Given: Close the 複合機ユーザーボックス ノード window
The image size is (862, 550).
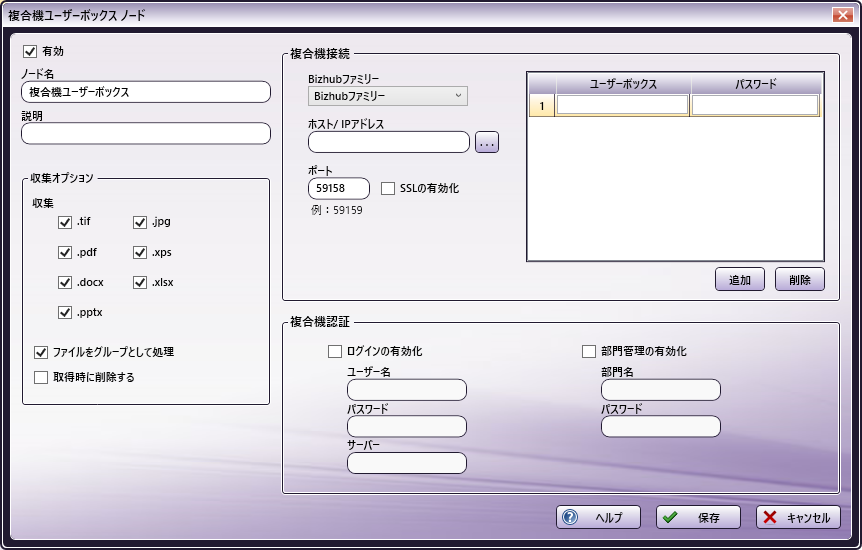Looking at the screenshot, I should (x=842, y=15).
